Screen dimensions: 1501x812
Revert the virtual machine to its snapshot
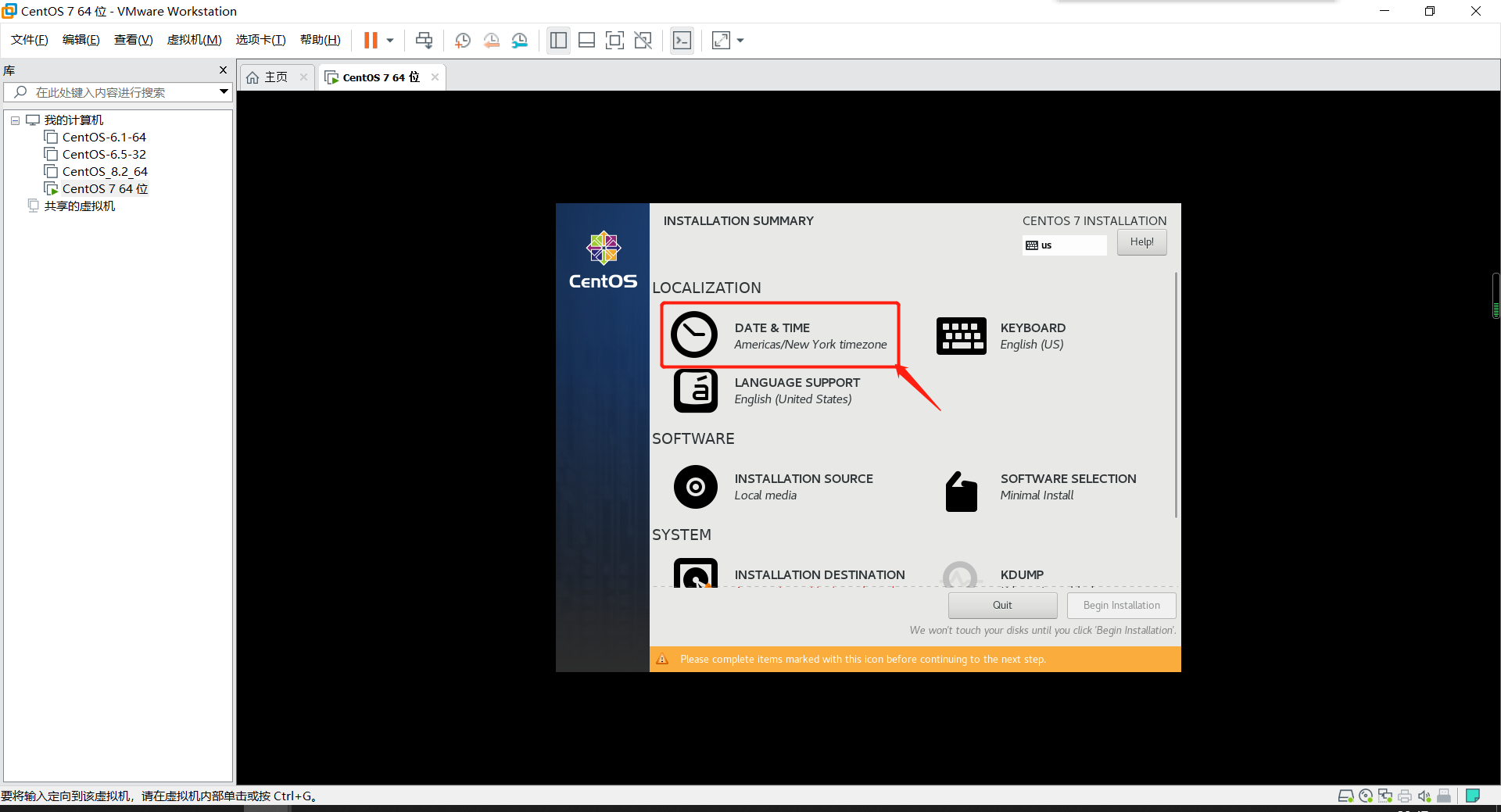click(492, 40)
